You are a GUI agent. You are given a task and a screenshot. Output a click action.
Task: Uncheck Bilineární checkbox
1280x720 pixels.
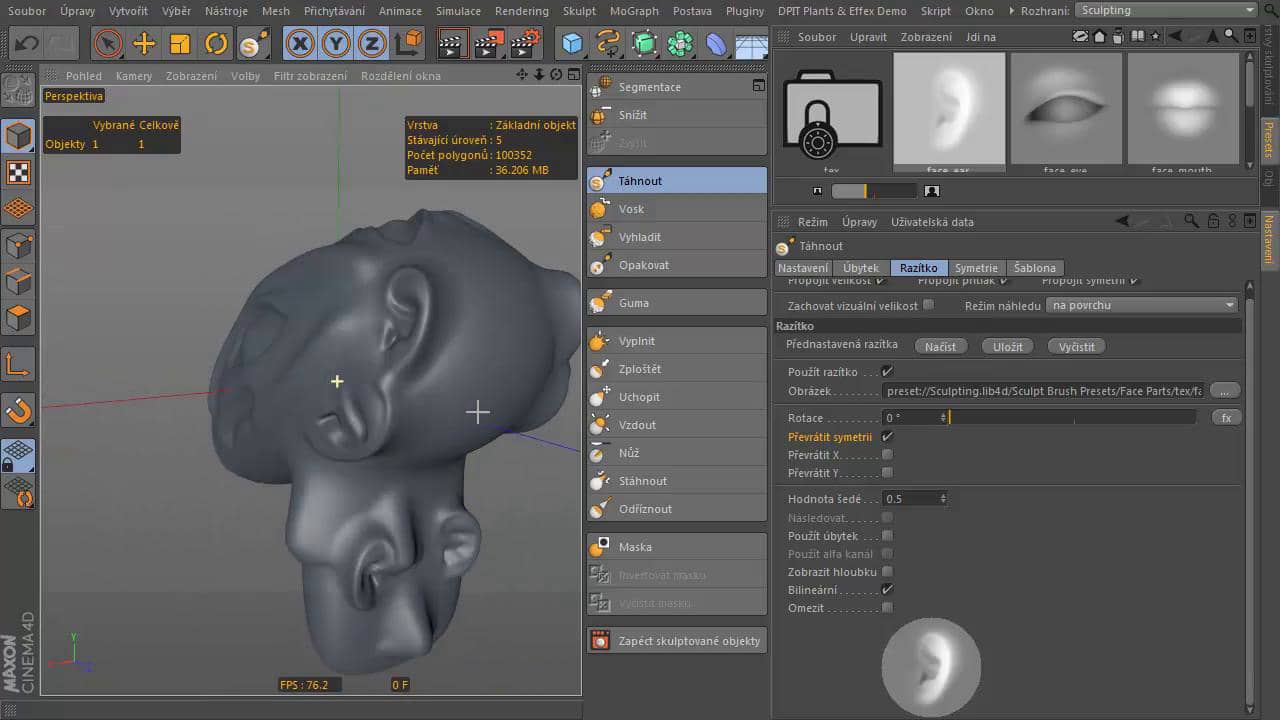(x=887, y=590)
